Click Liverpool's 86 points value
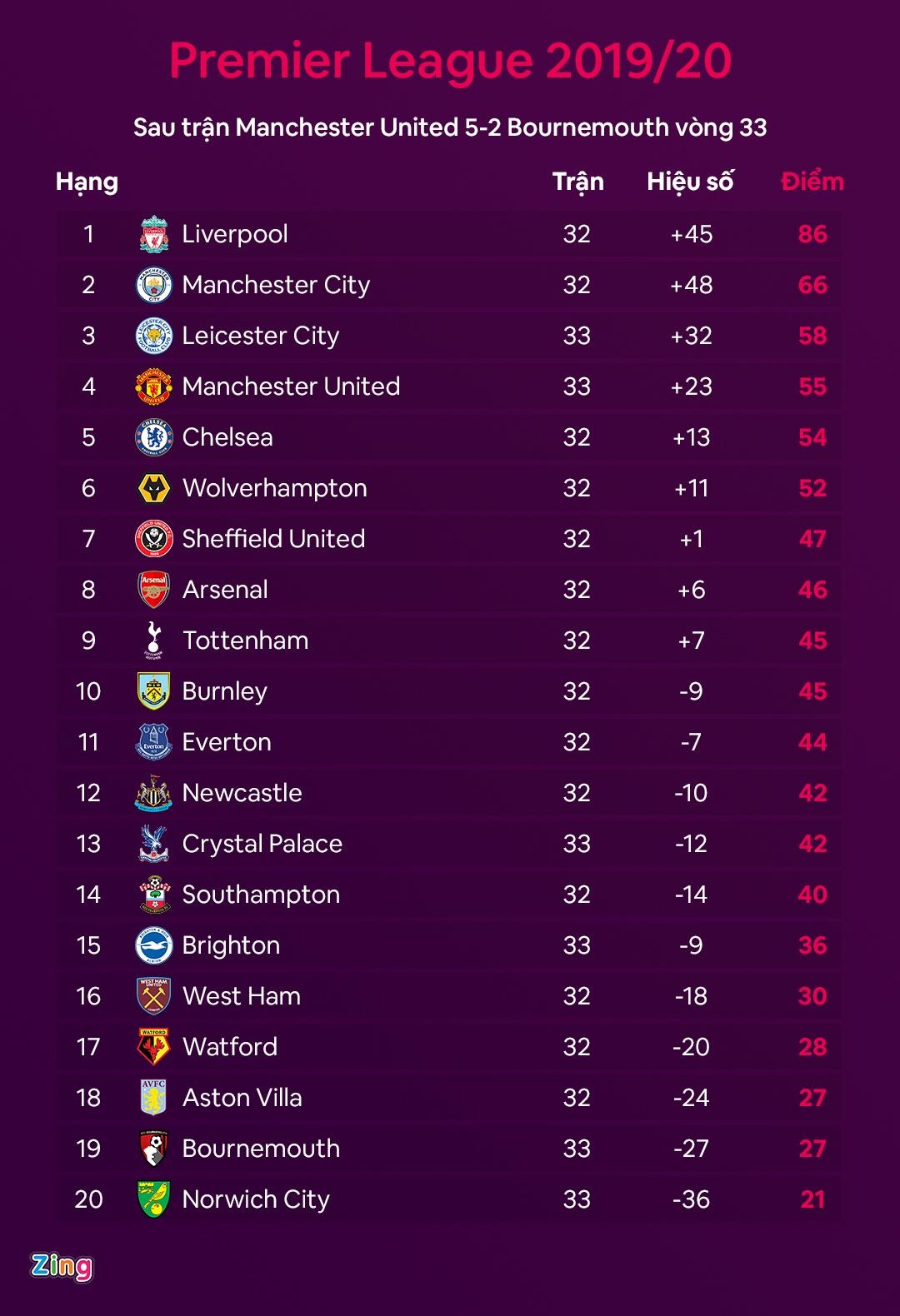Image resolution: width=900 pixels, height=1316 pixels. point(812,234)
